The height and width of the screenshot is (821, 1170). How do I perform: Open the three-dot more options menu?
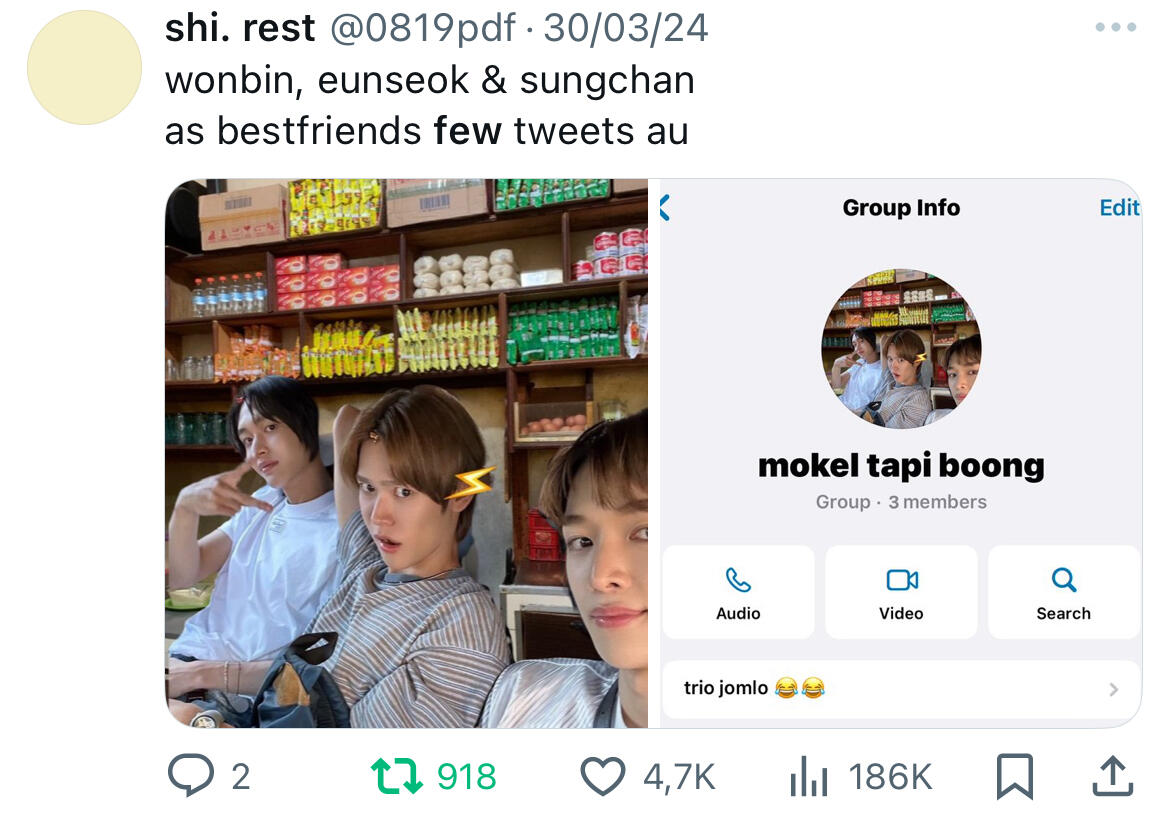(1116, 27)
